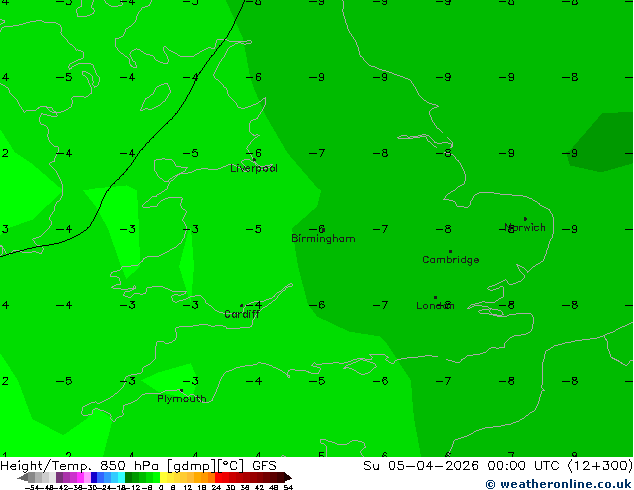The height and width of the screenshot is (490, 634).
Task: Click the bright red legend swatch at 24
Action: (x=218, y=477)
